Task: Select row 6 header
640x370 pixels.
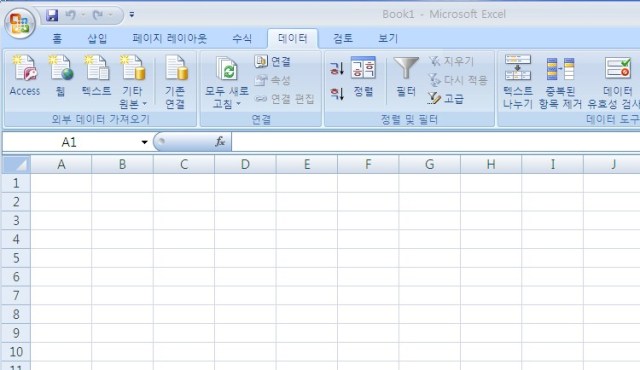Action: [16, 277]
